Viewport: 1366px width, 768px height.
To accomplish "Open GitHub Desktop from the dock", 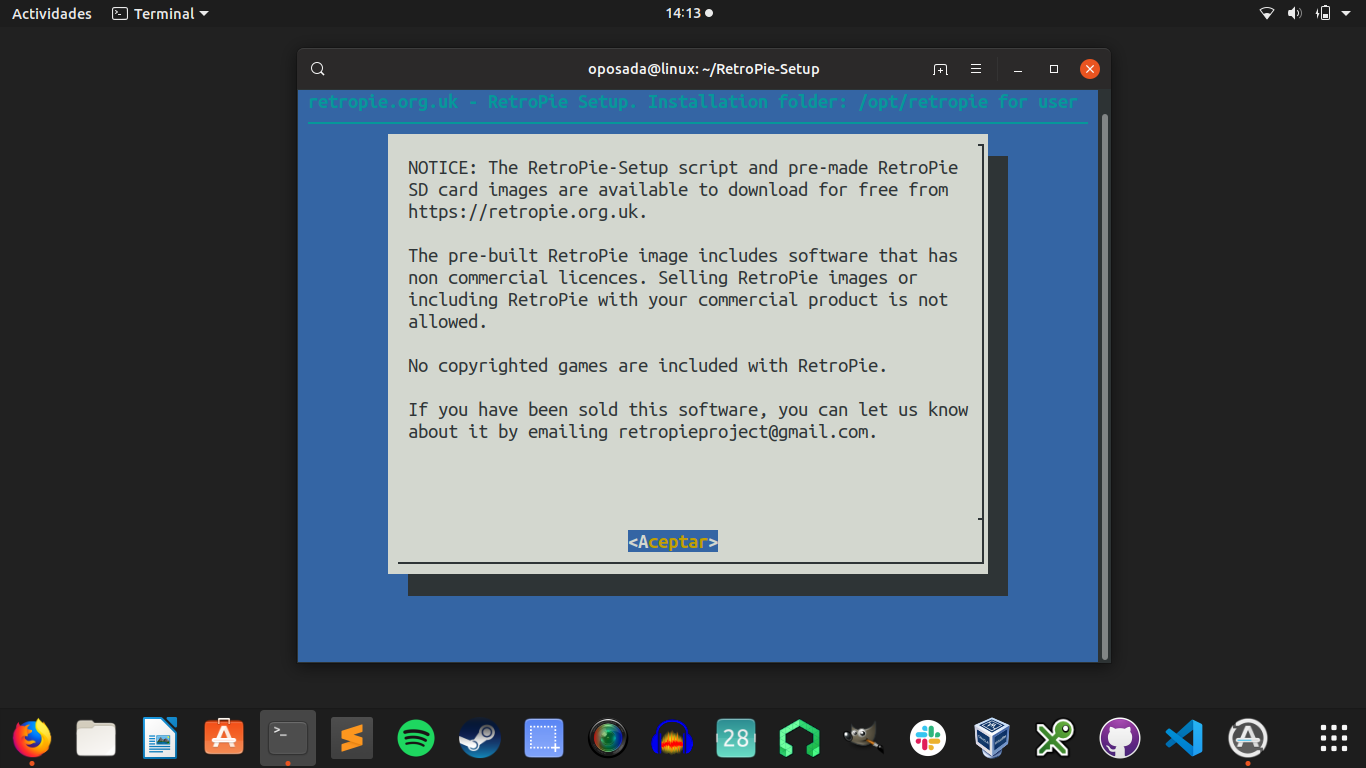I will 1119,738.
